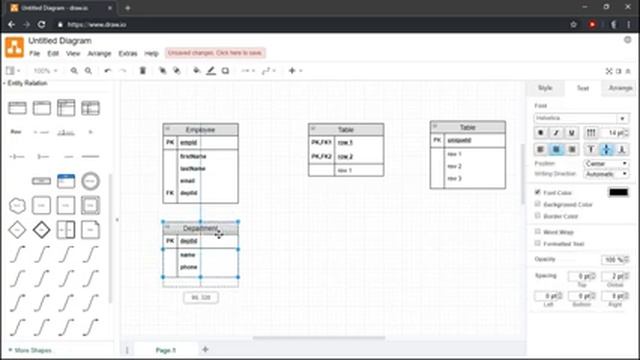The image size is (640, 360).
Task: Open the View menu
Action: (73, 53)
